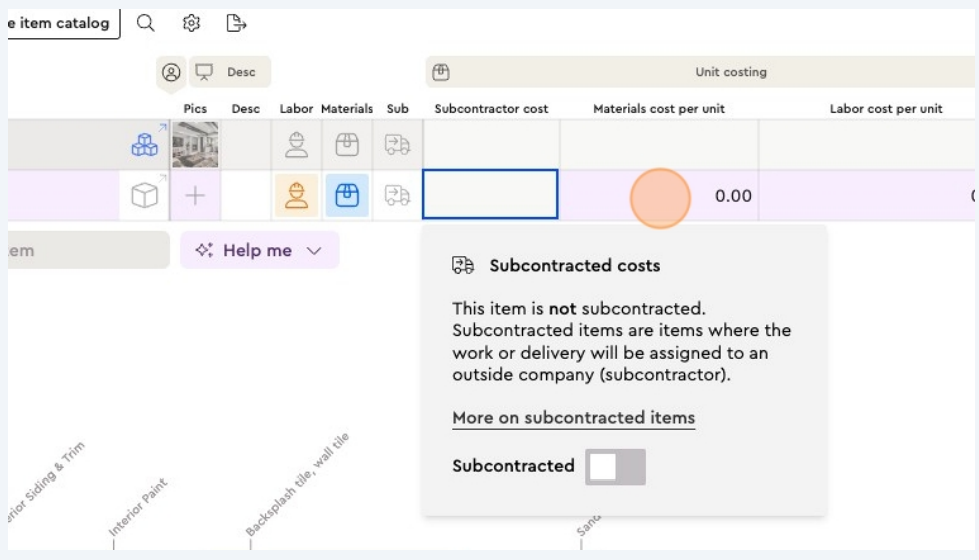Click the selected Subcontractor cost input cell
This screenshot has height=560, width=979.
[x=490, y=195]
